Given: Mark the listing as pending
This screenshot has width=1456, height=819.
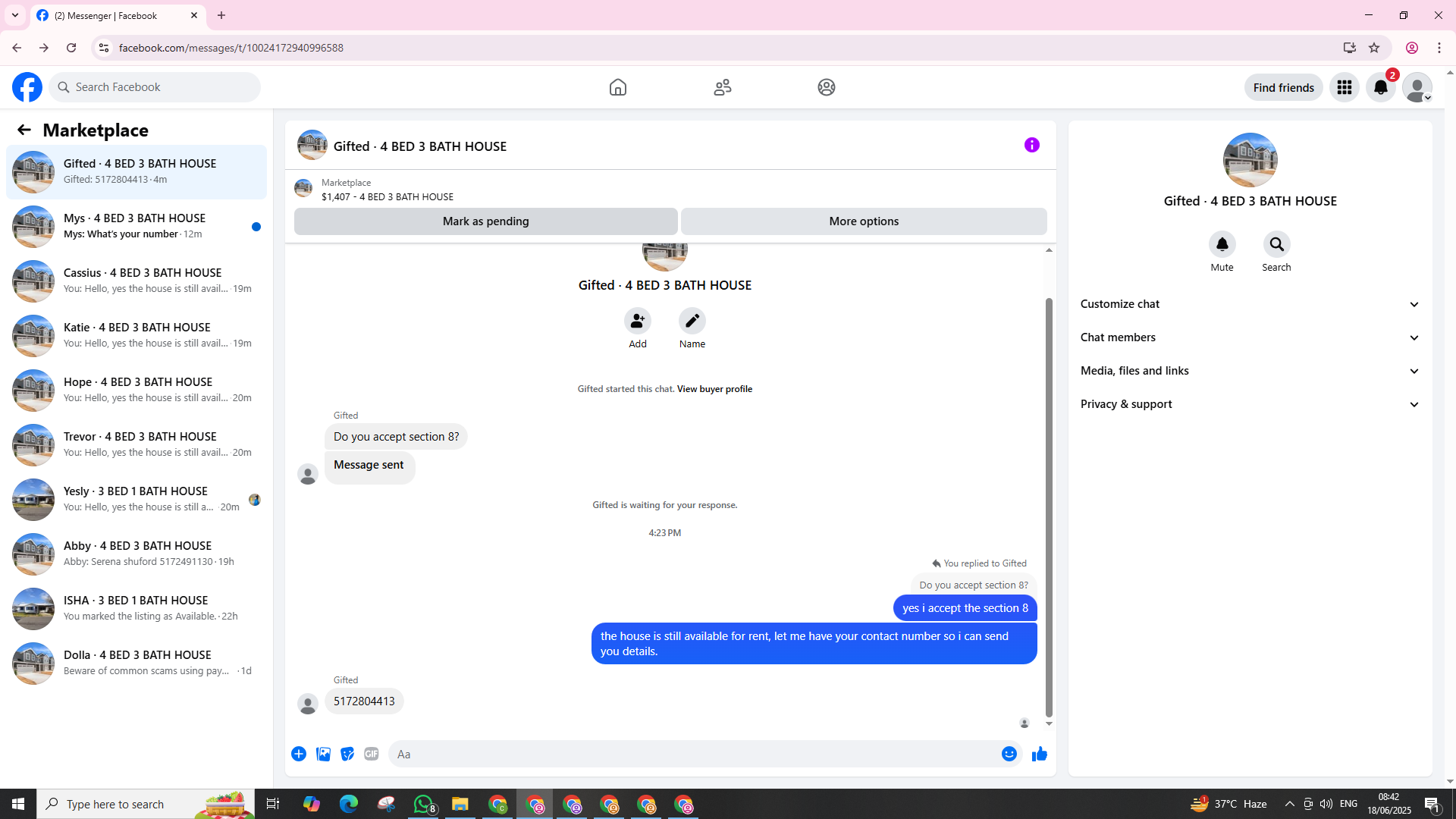Looking at the screenshot, I should tap(486, 221).
